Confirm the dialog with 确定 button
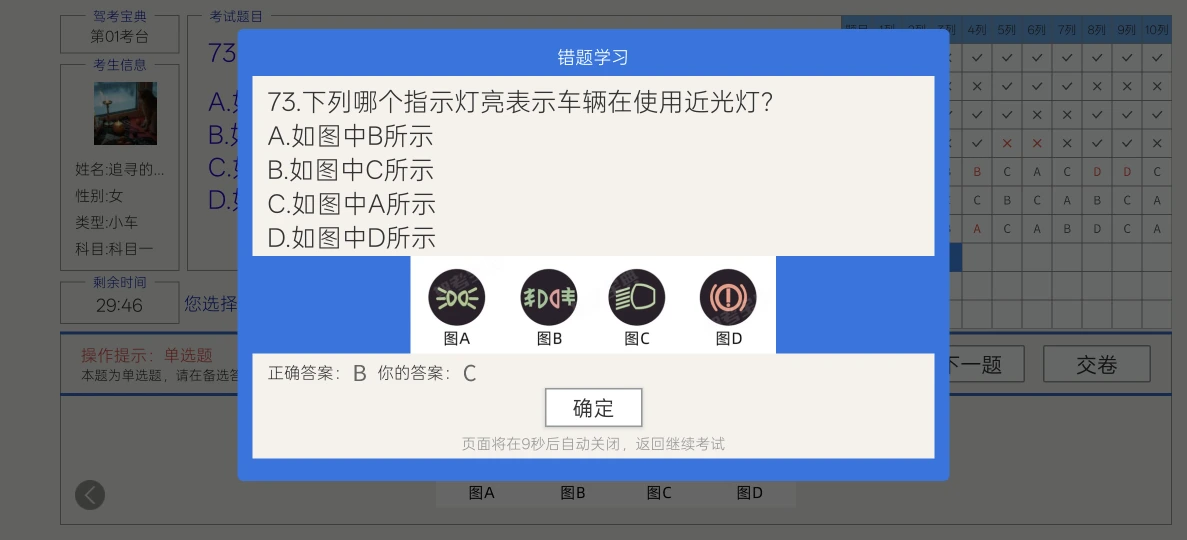The height and width of the screenshot is (540, 1187). click(594, 408)
